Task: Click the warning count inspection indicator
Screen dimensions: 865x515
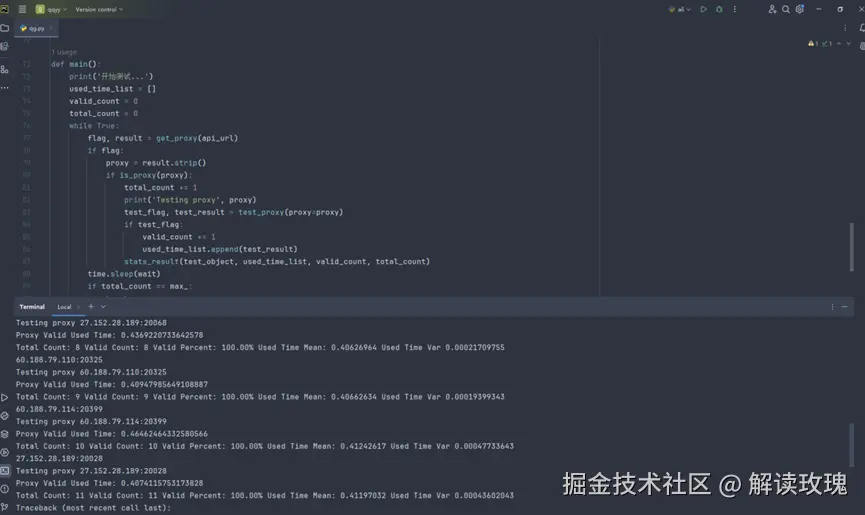Action: (x=814, y=44)
